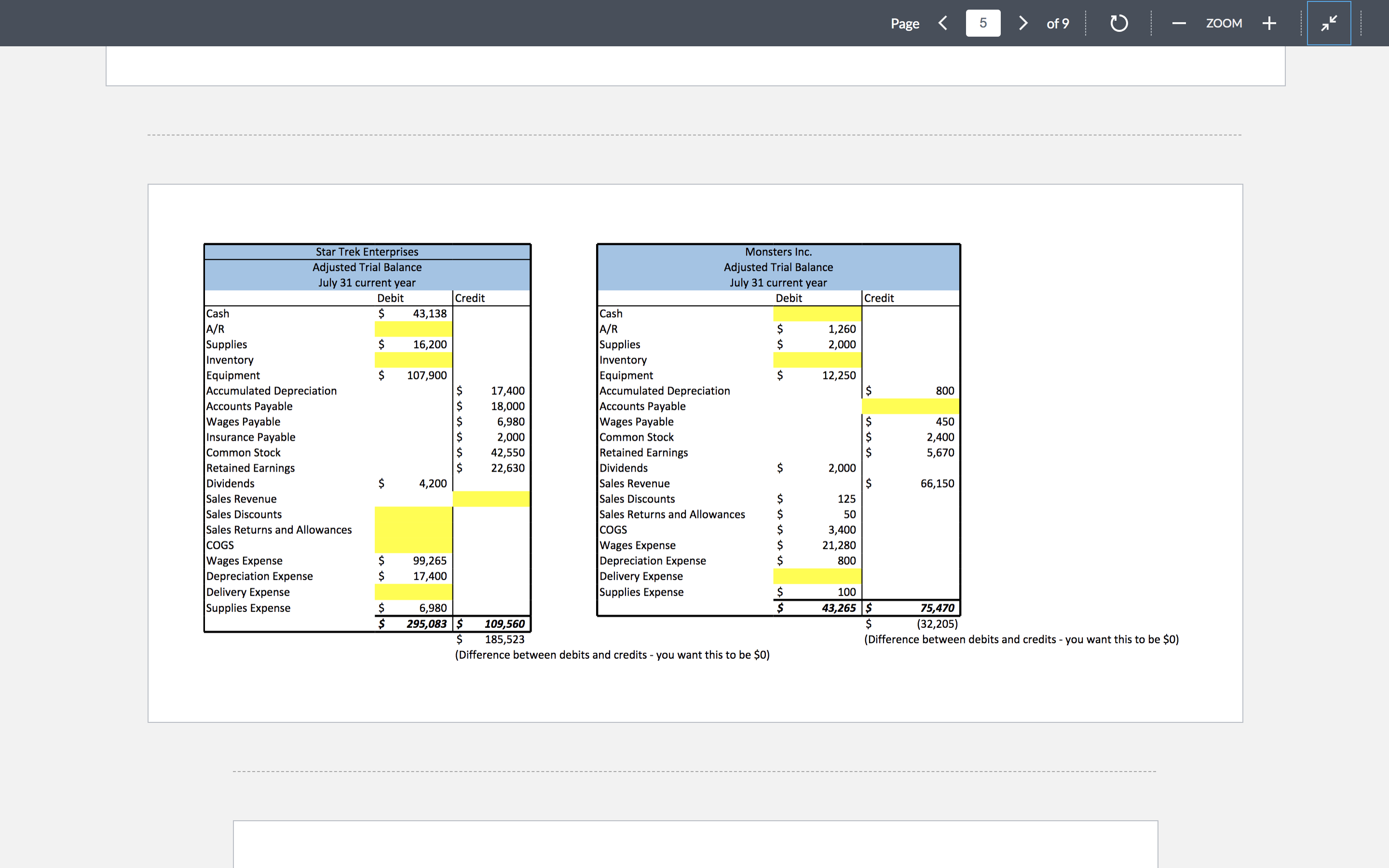The width and height of the screenshot is (1389, 868).
Task: Click the Monsters Inc. 'Sales Returns and Allowances' label
Action: pos(672,515)
